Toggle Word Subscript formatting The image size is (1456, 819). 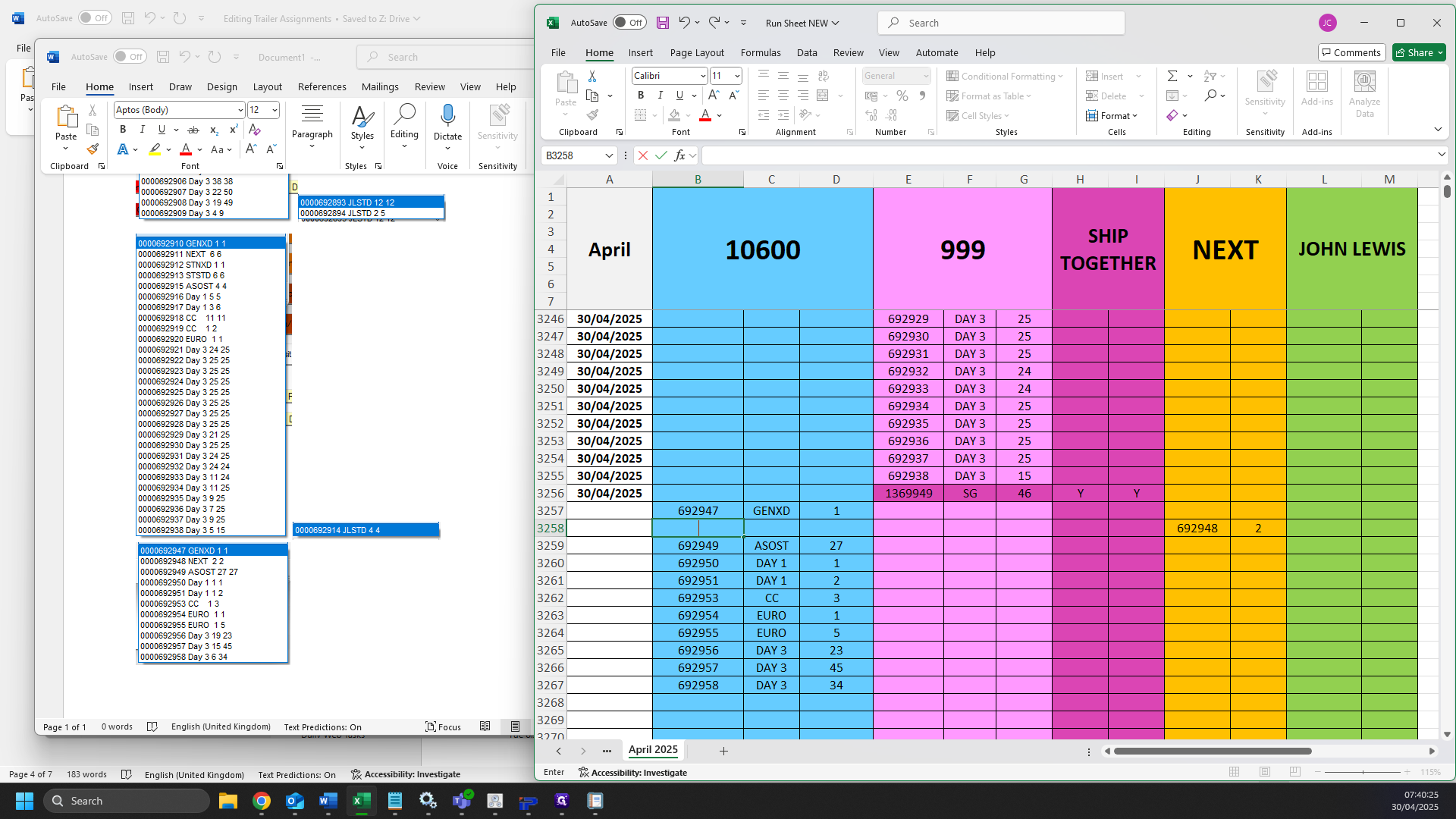[x=214, y=130]
